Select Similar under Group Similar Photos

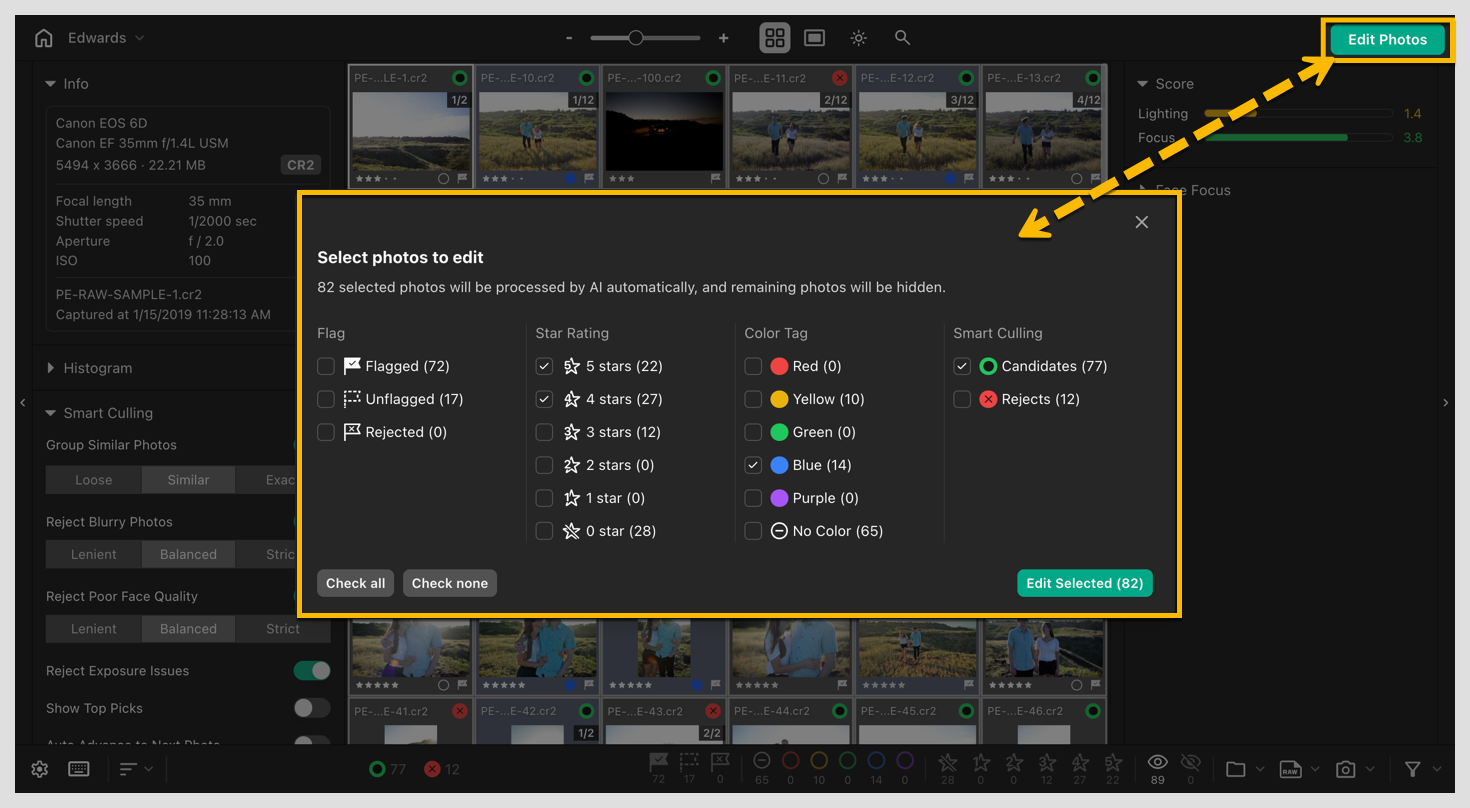click(188, 480)
